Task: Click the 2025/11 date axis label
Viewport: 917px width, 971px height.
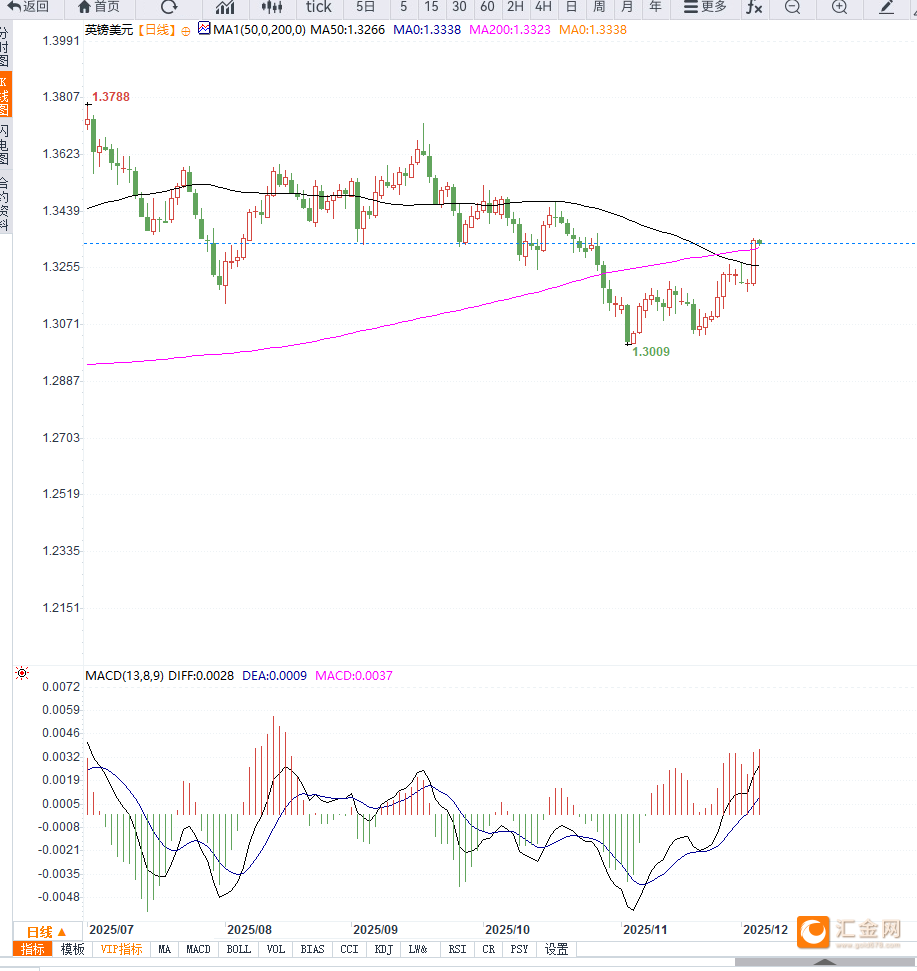Action: point(645,930)
